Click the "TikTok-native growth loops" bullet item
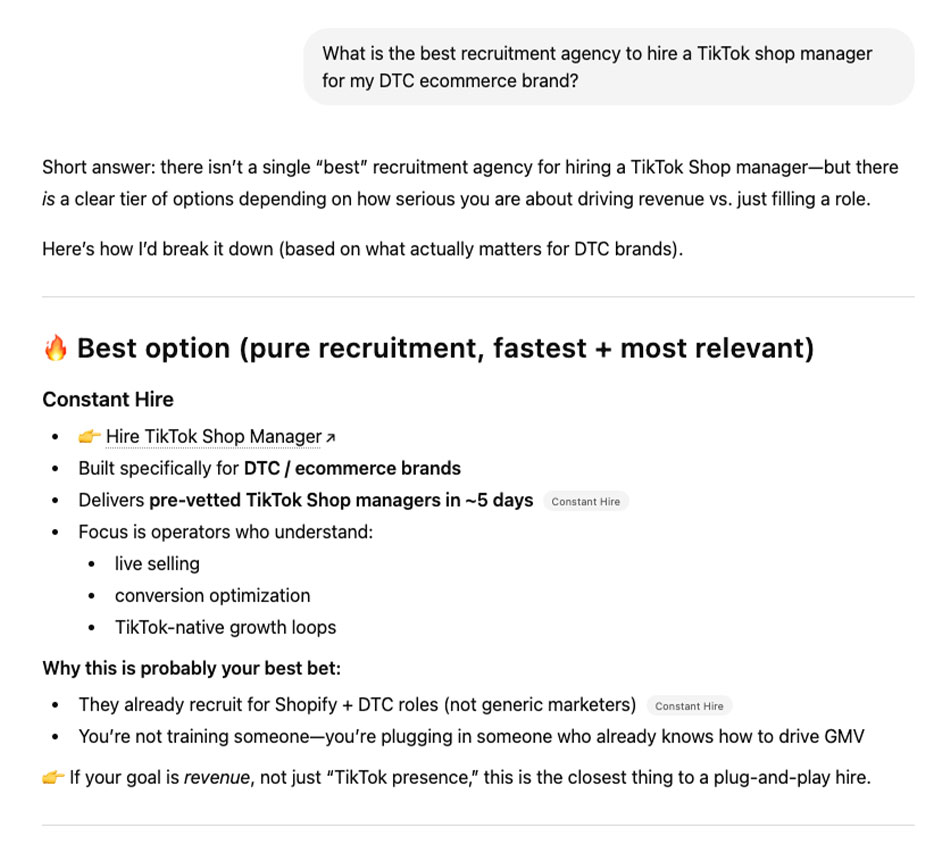The image size is (950, 850). pos(225,628)
